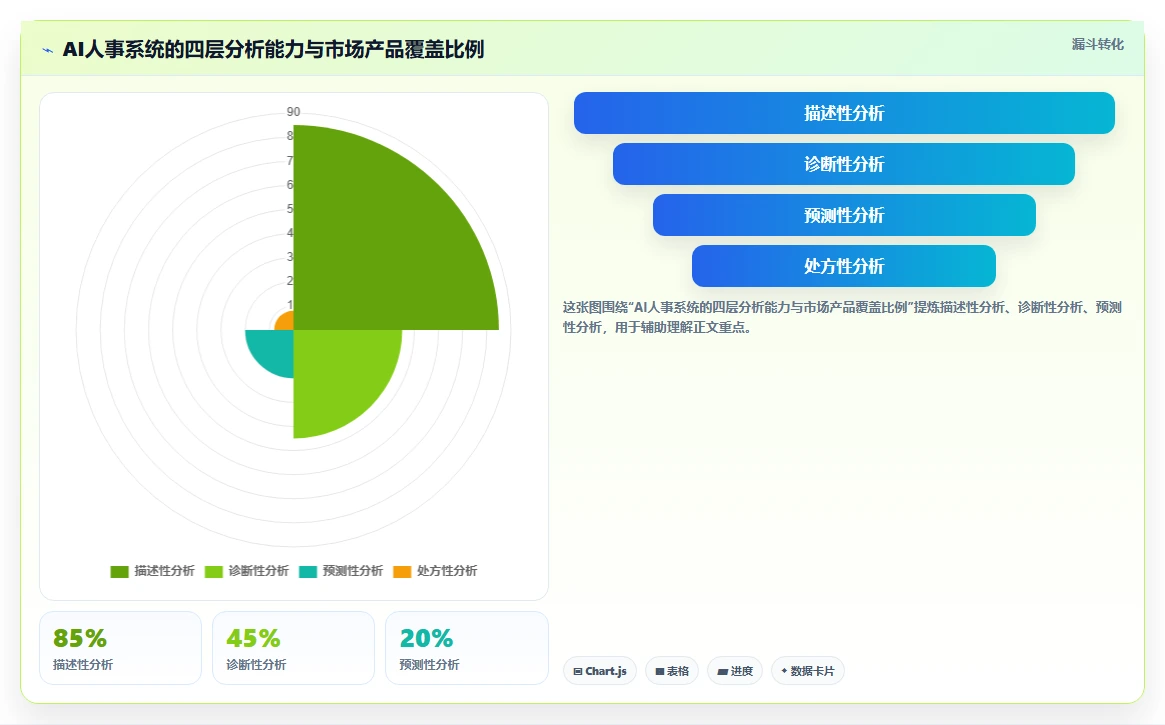Click the 85% value text
This screenshot has width=1165, height=725.
tap(79, 638)
